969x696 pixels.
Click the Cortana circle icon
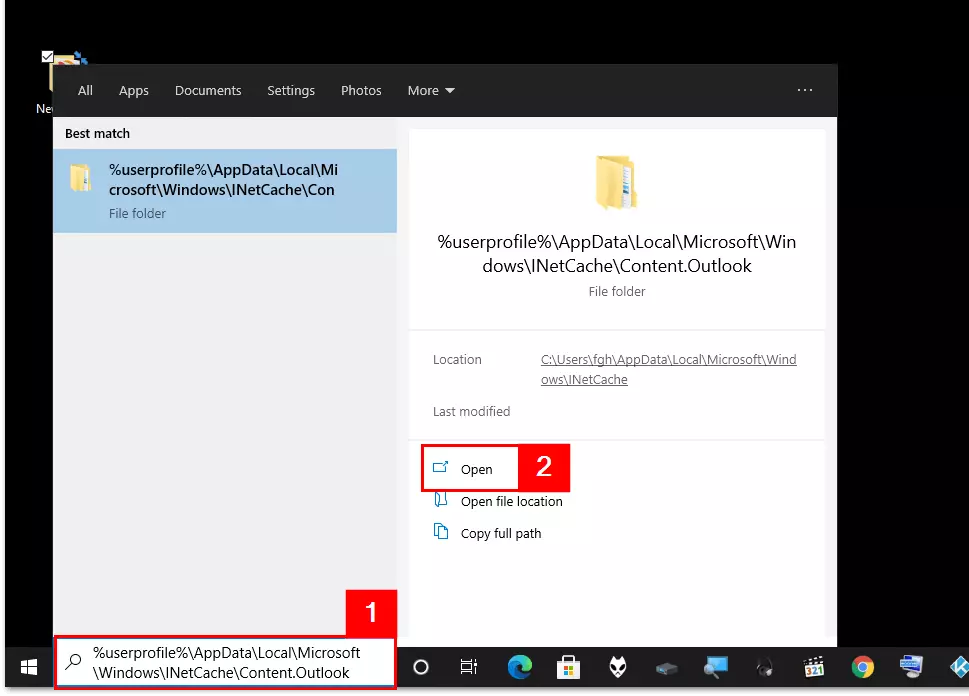click(420, 666)
